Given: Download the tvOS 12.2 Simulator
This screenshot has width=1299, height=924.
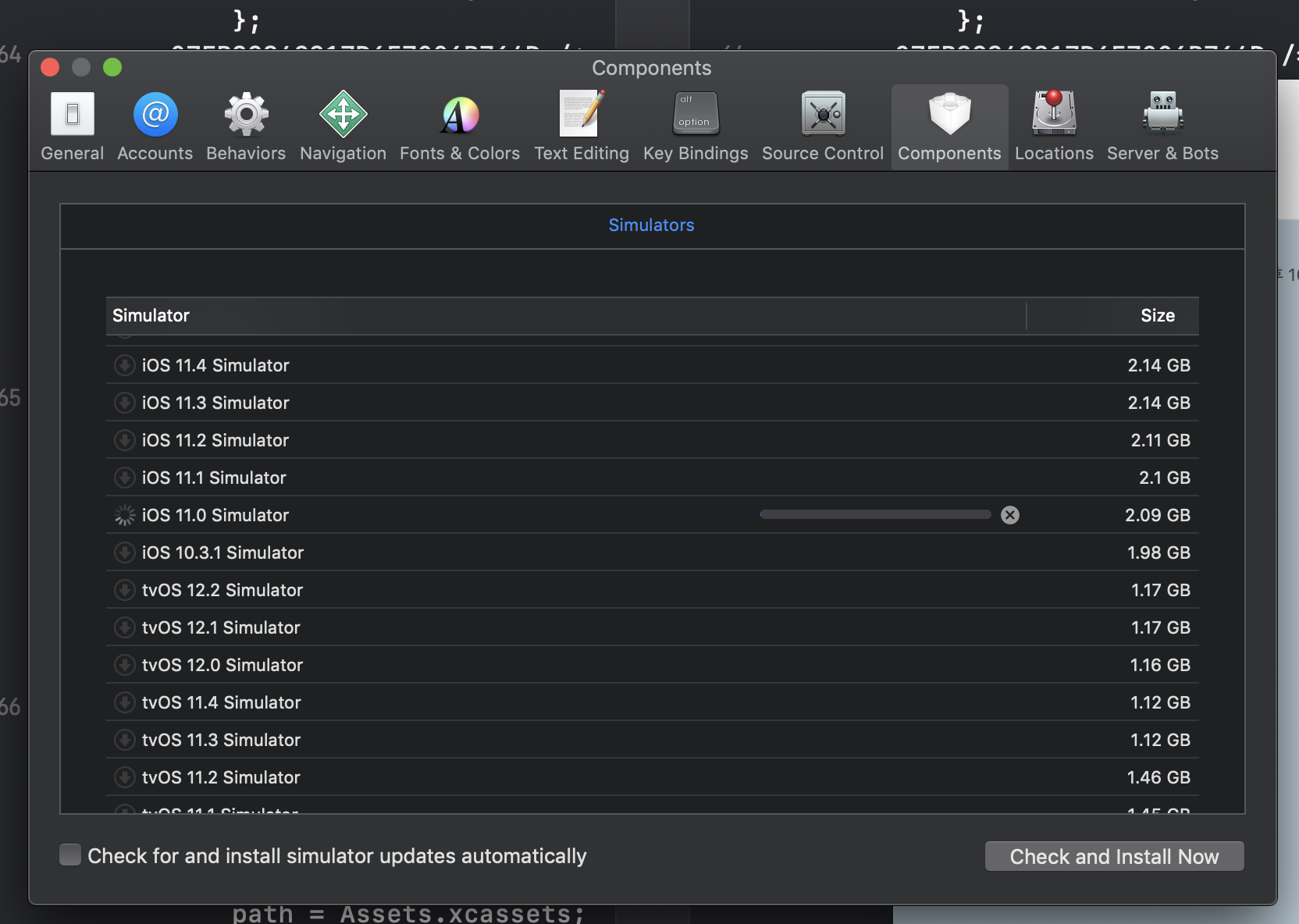Looking at the screenshot, I should coord(124,590).
